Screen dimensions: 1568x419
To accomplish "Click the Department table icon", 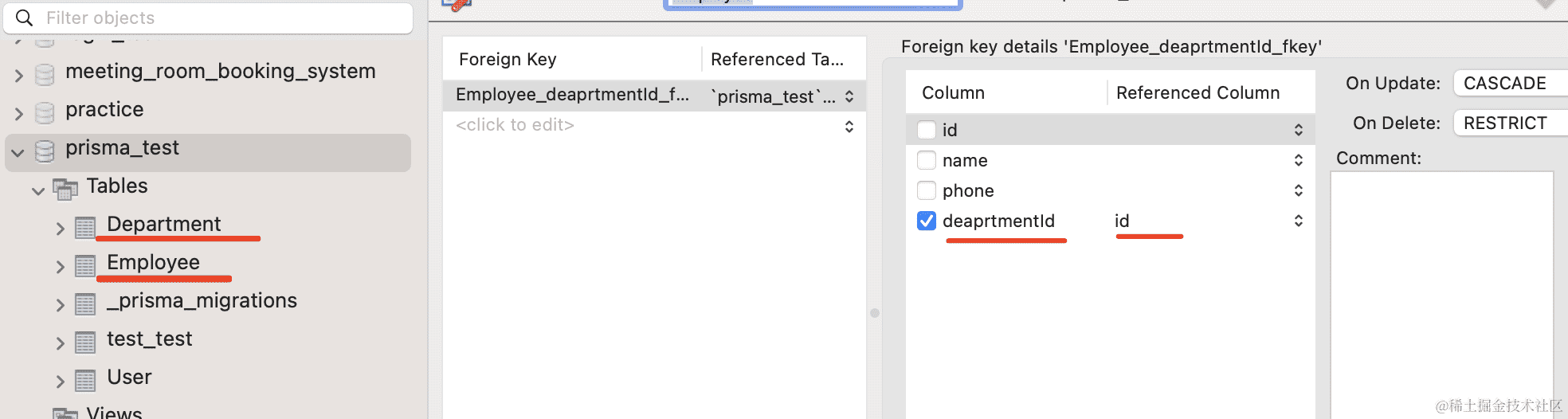I will pos(85,228).
